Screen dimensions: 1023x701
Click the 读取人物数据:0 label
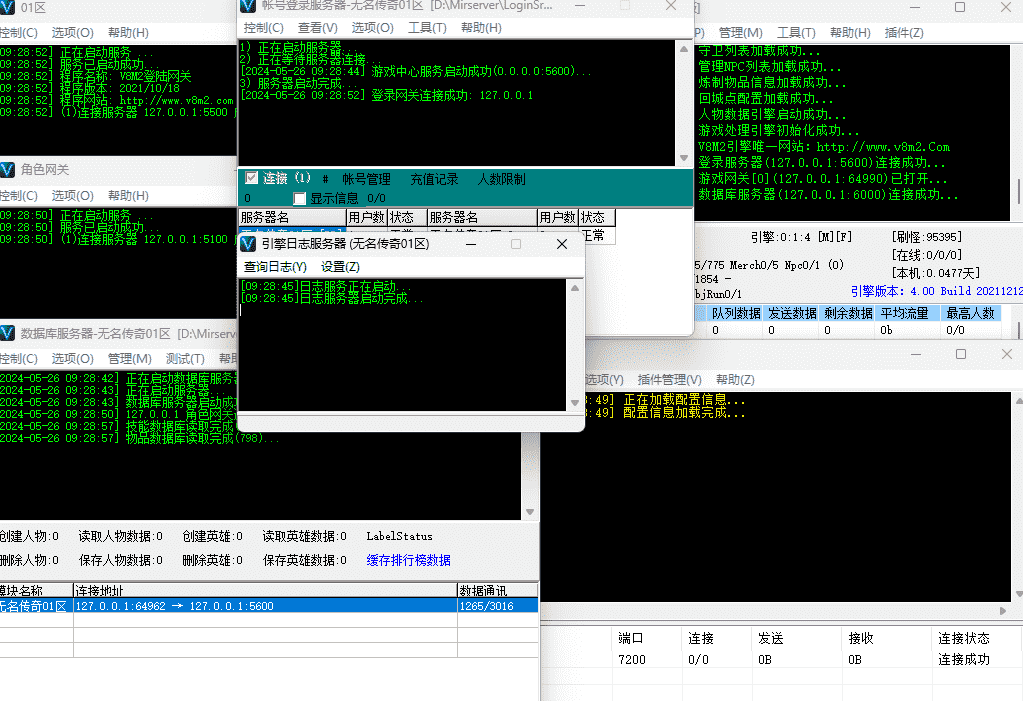click(x=121, y=537)
